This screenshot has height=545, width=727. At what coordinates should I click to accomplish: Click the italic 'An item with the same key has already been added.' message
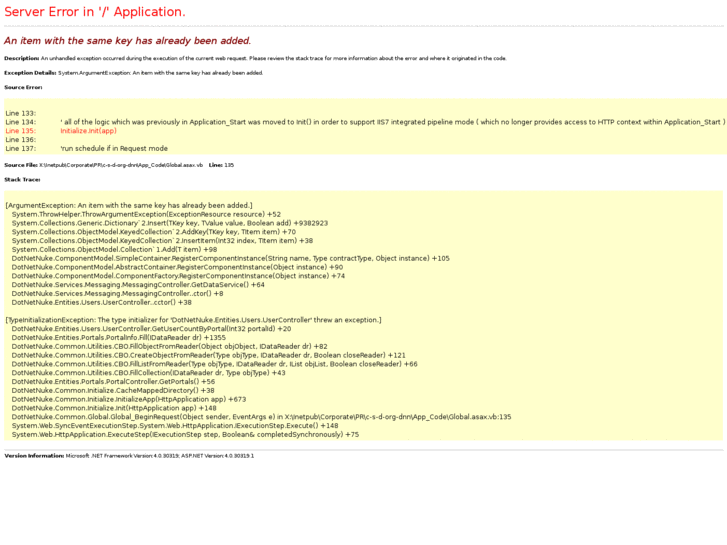pos(128,41)
